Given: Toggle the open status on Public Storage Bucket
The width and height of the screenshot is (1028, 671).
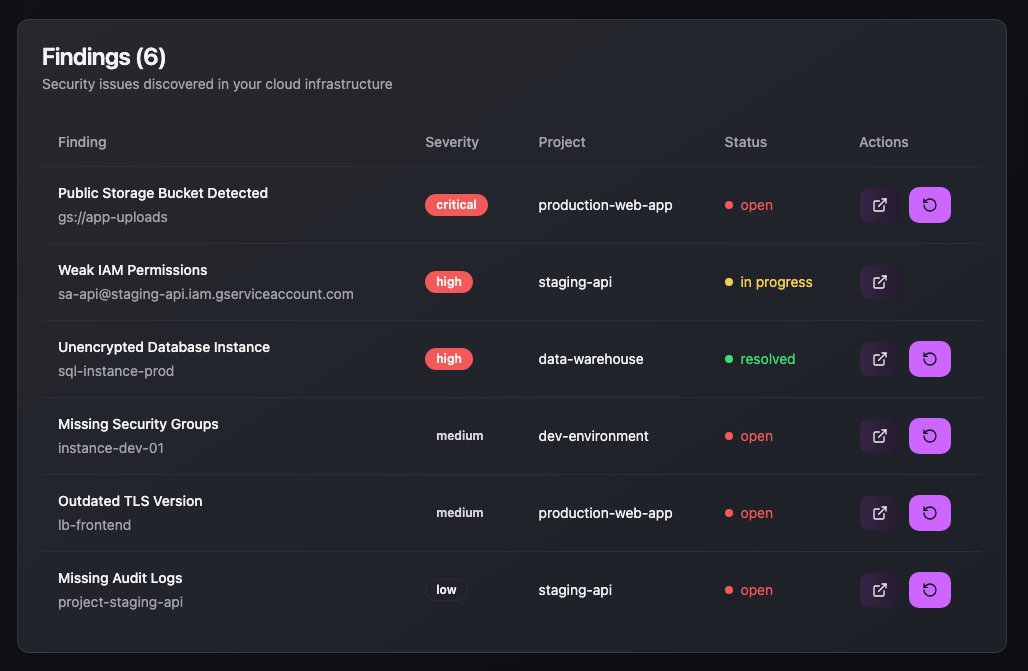Looking at the screenshot, I should click(748, 205).
